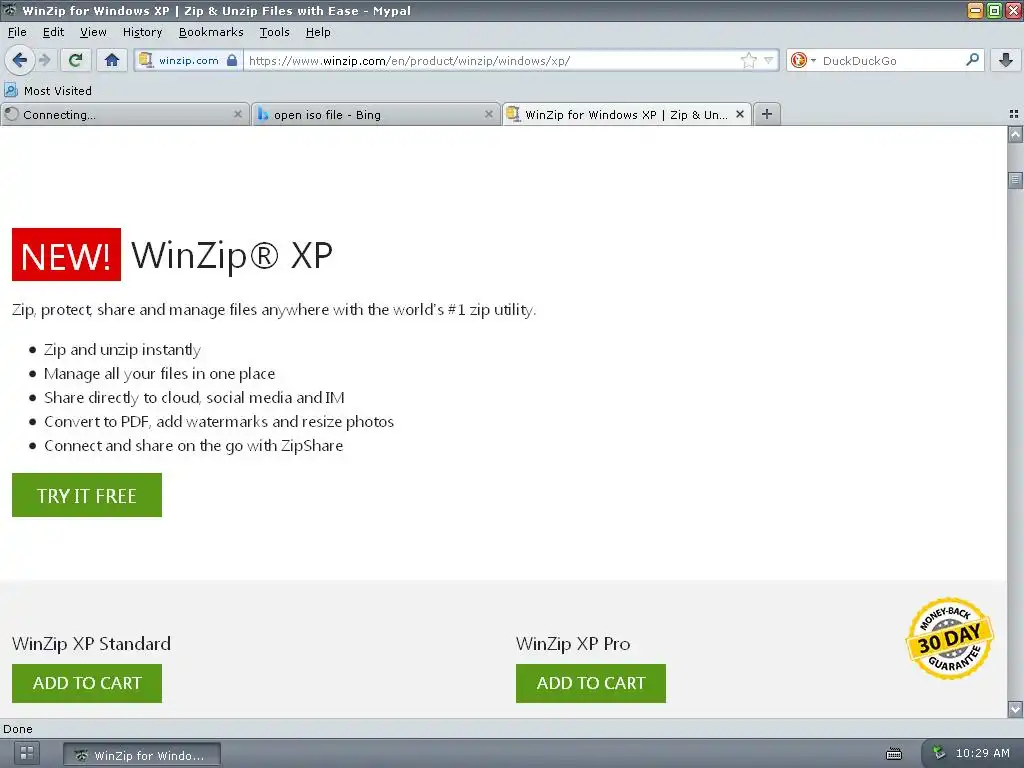The width and height of the screenshot is (1024, 768).
Task: Click the page scrollbar down arrow
Action: point(1015,709)
